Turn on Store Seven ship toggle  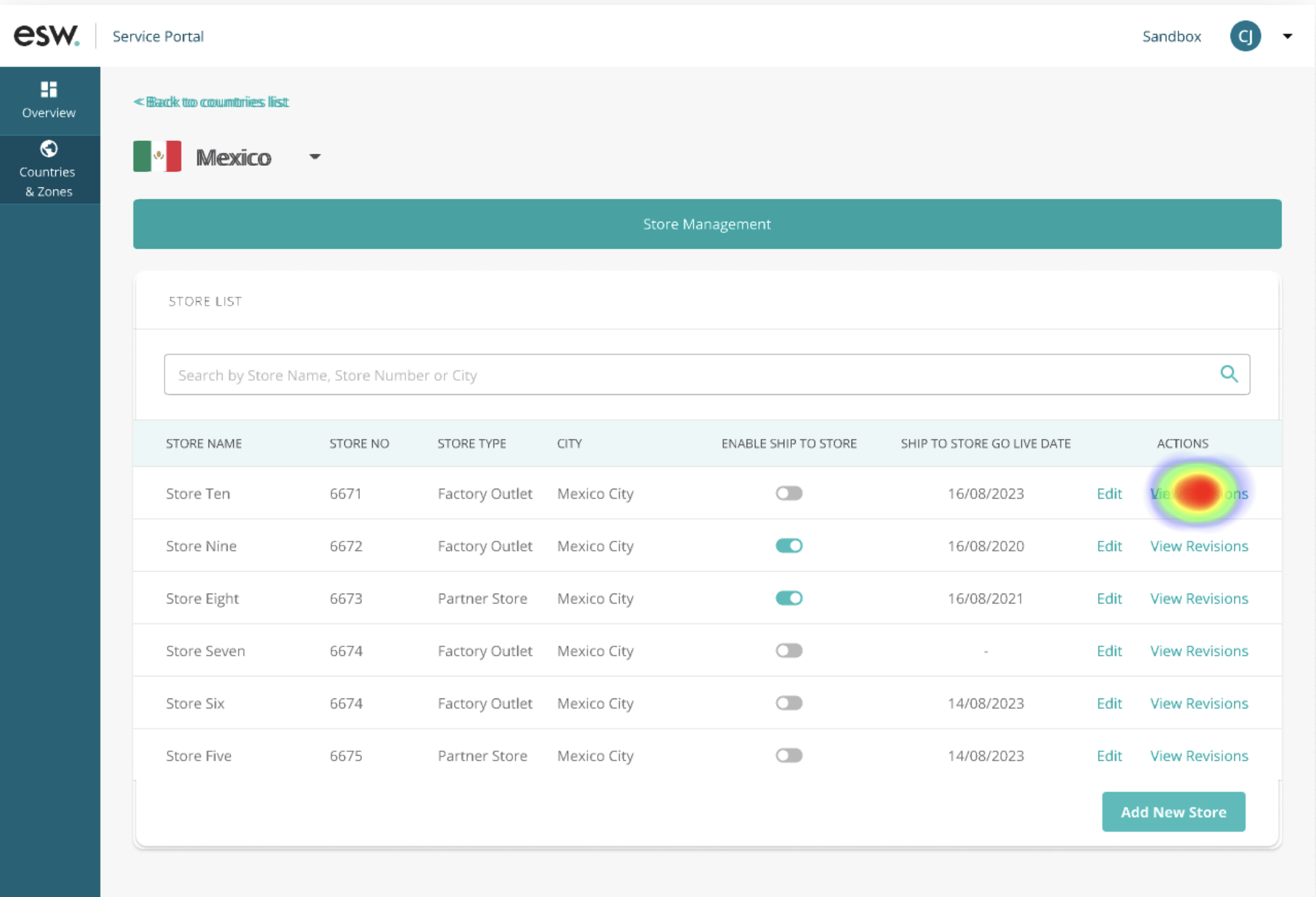788,651
